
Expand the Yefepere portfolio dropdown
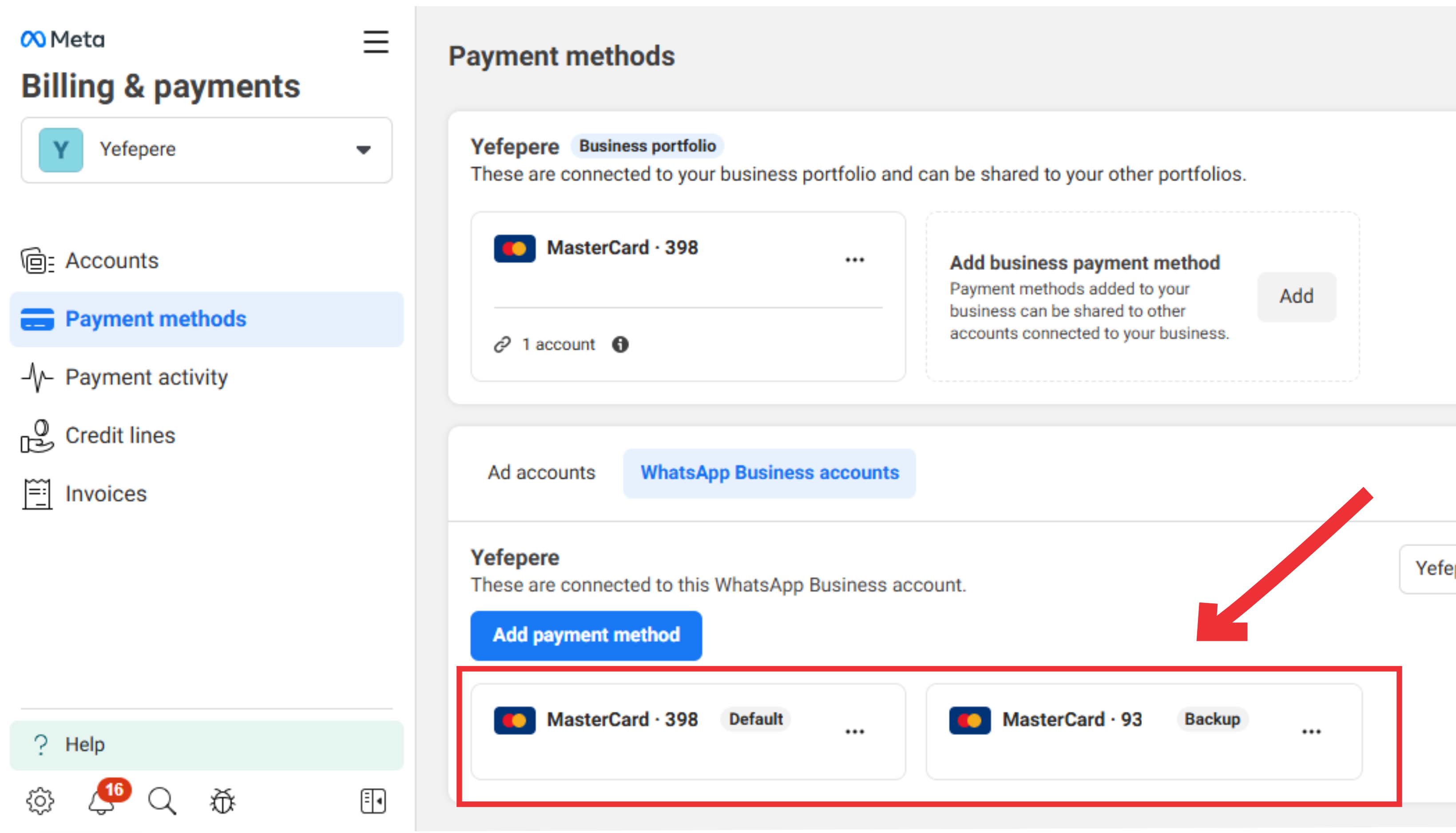206,150
